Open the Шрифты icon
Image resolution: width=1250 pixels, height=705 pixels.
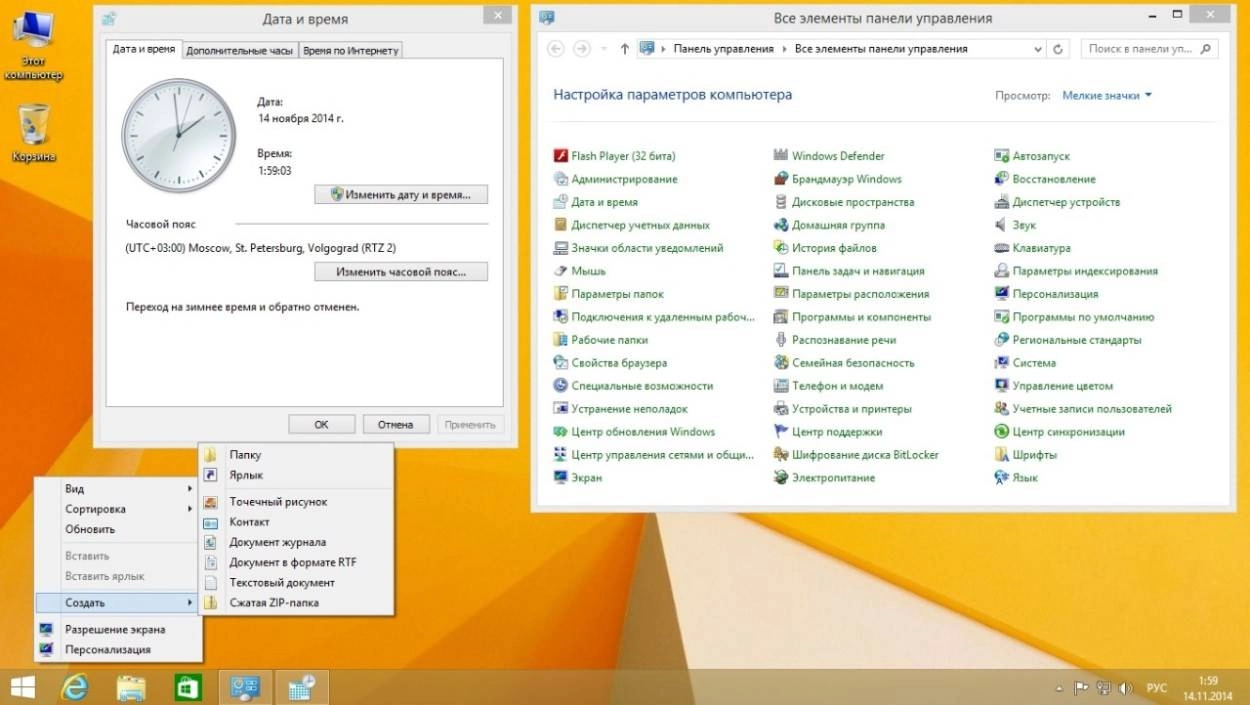(x=1002, y=455)
